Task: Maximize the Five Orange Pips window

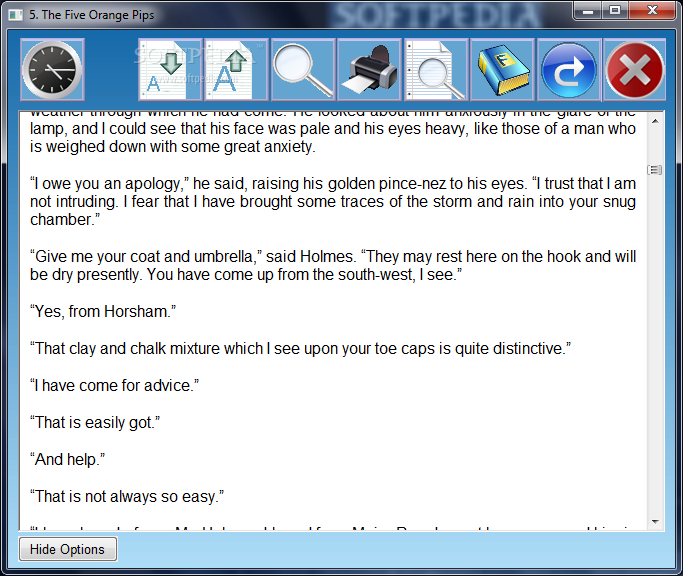Action: [615, 10]
